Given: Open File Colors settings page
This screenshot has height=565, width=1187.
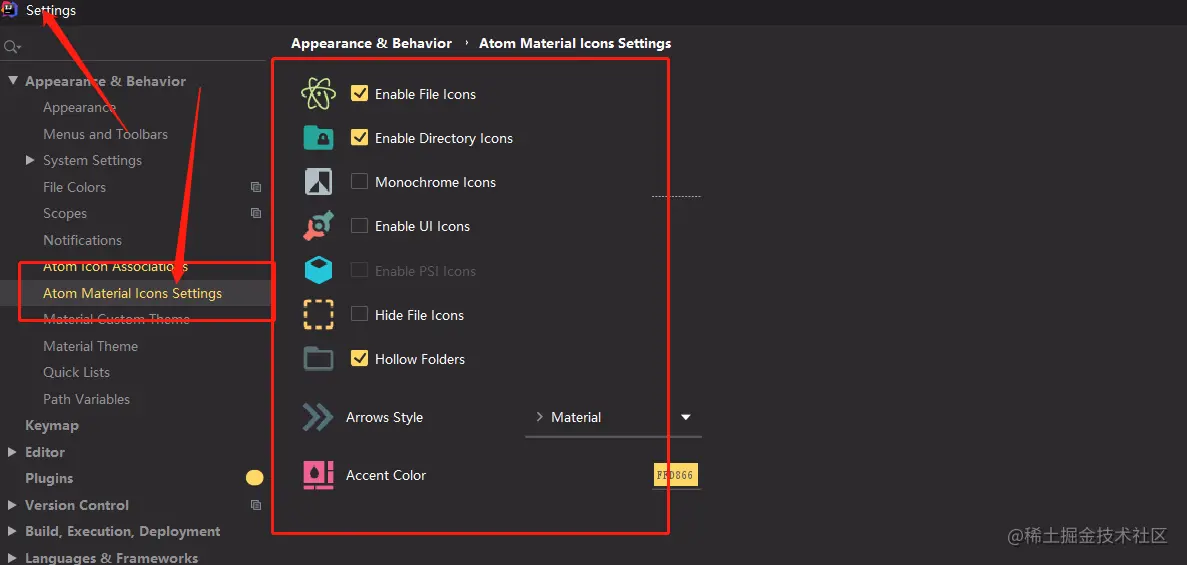Looking at the screenshot, I should [x=74, y=187].
